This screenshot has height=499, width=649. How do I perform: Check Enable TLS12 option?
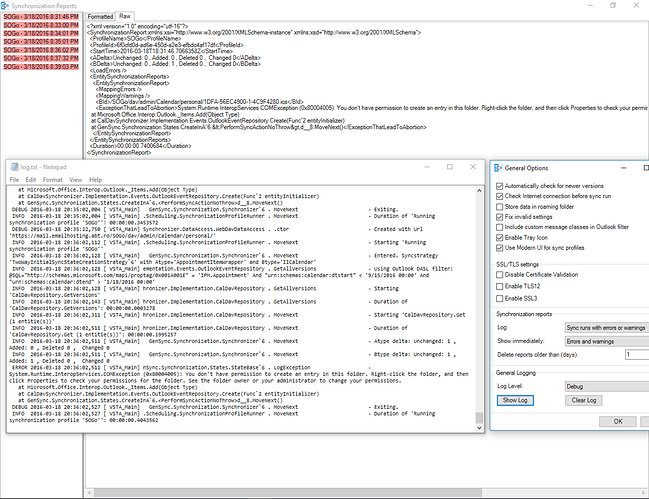point(500,286)
